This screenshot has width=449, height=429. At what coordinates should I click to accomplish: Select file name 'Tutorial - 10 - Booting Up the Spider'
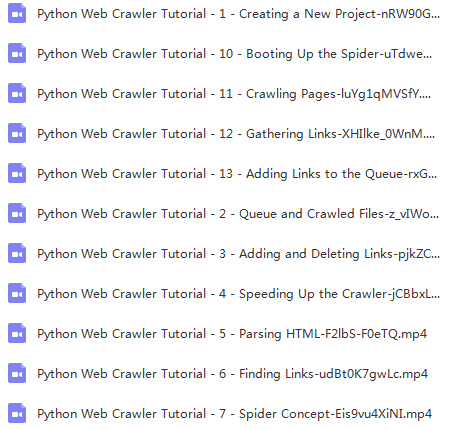pos(235,54)
